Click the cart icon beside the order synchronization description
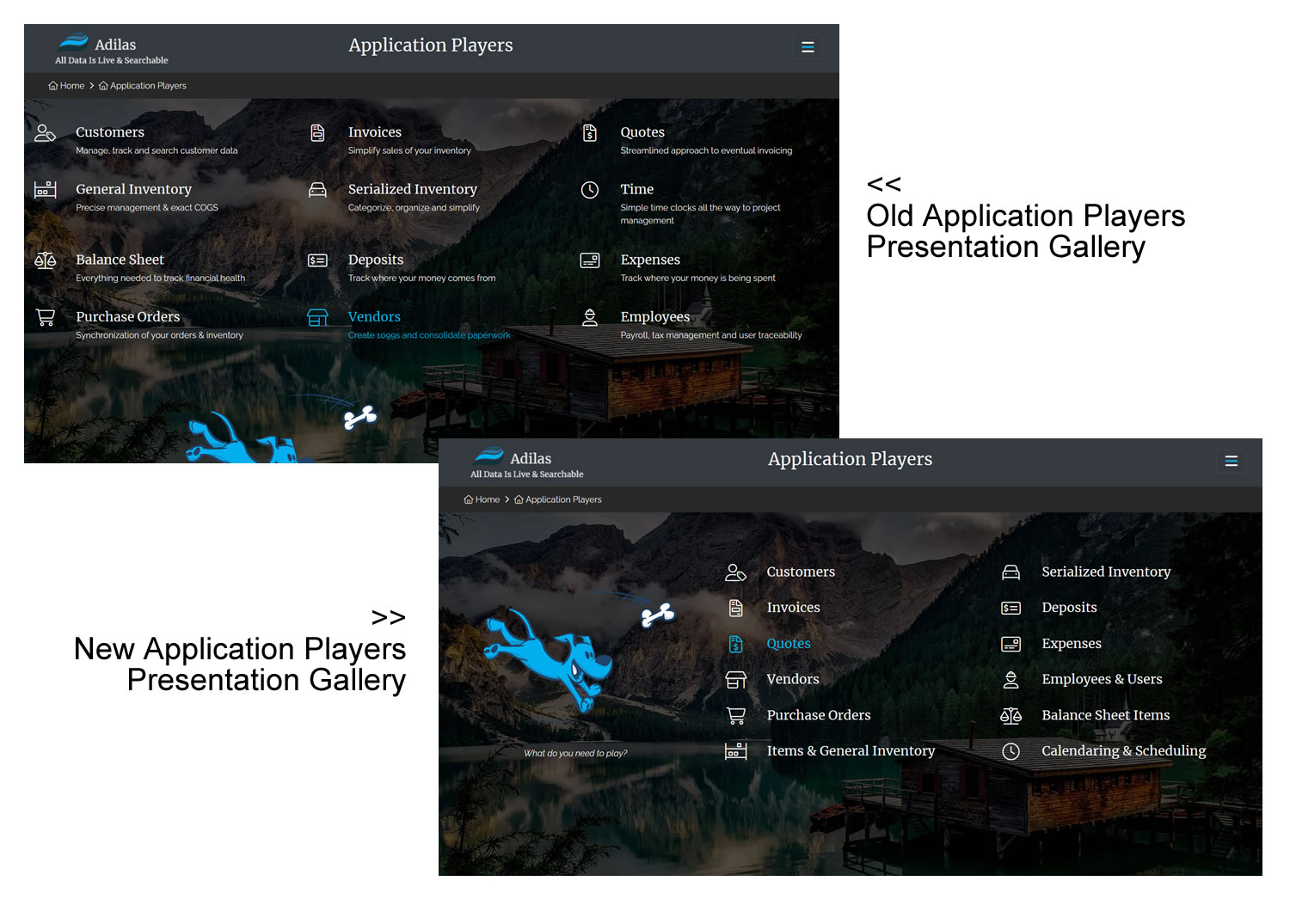 coord(46,317)
